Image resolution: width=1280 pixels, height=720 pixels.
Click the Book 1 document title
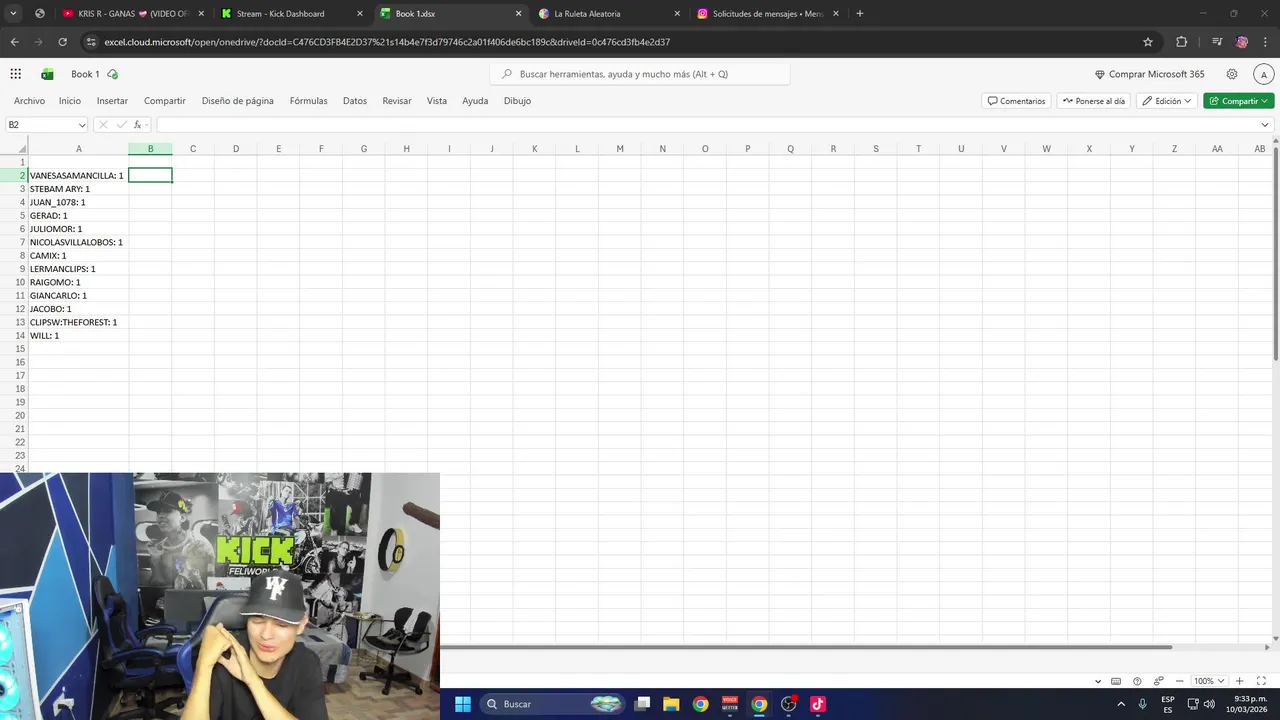point(85,74)
